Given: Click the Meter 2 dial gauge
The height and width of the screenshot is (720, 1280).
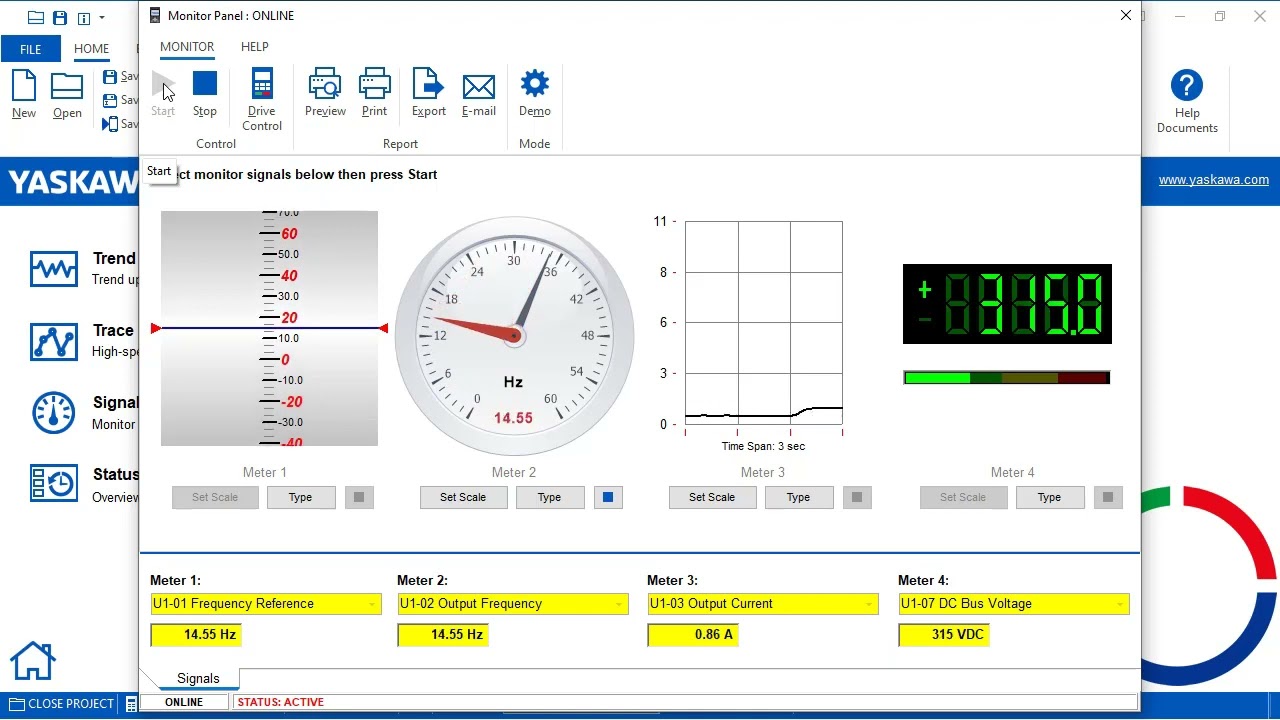Looking at the screenshot, I should (x=514, y=335).
